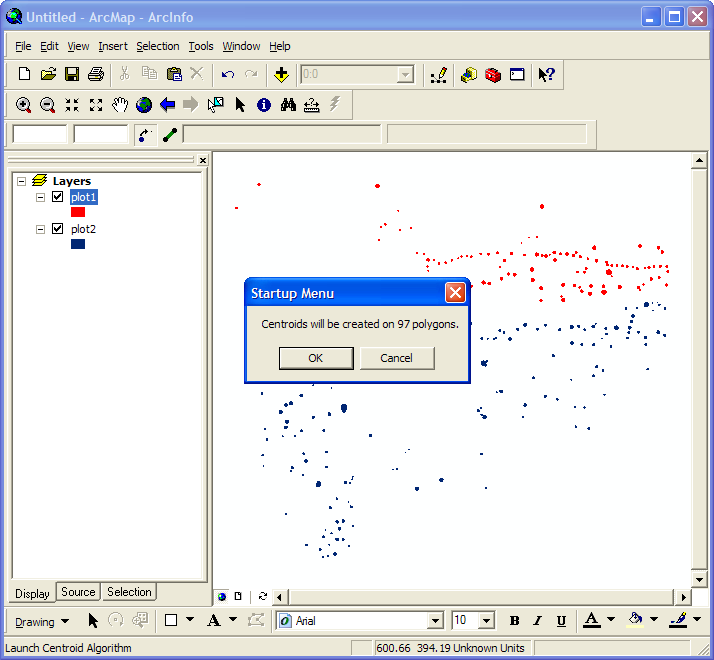Open the font size dropdown
The image size is (714, 660).
point(486,621)
